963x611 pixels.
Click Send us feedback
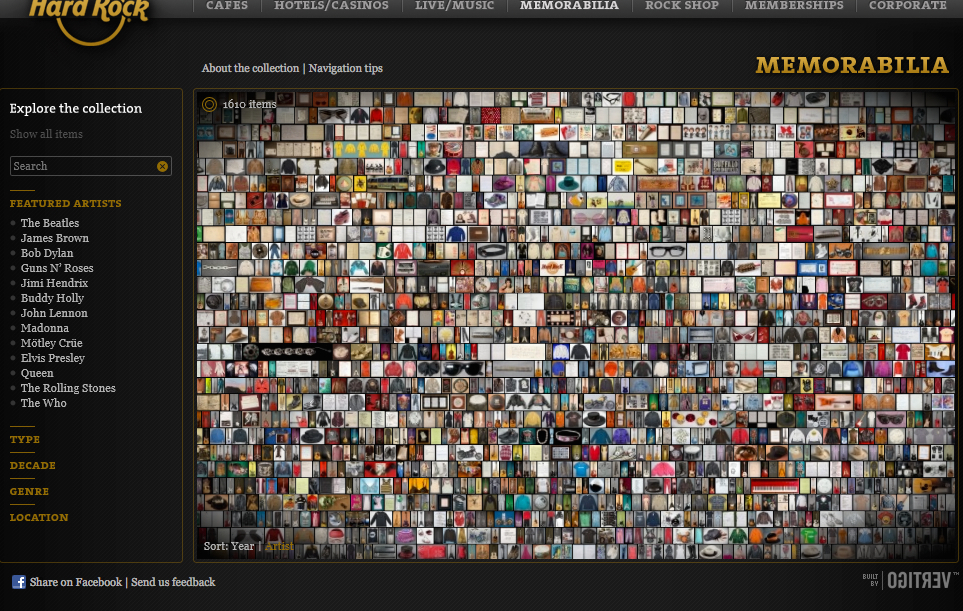(173, 582)
